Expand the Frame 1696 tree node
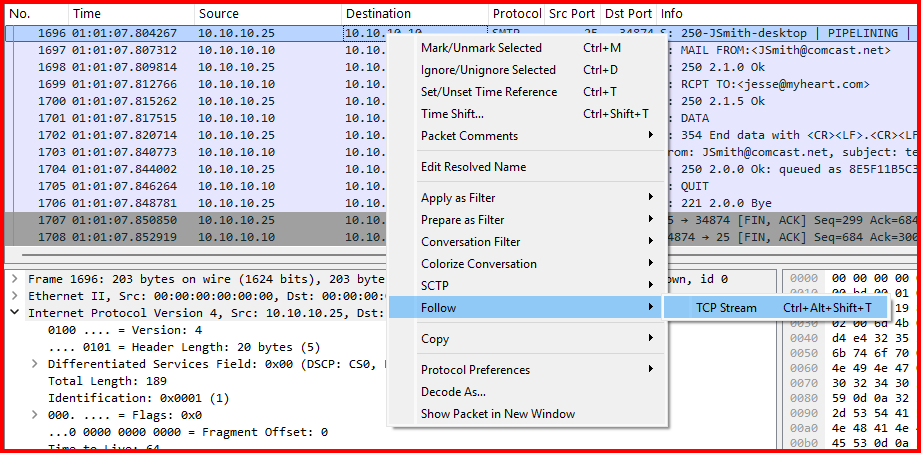The height and width of the screenshot is (453, 921). [14, 280]
